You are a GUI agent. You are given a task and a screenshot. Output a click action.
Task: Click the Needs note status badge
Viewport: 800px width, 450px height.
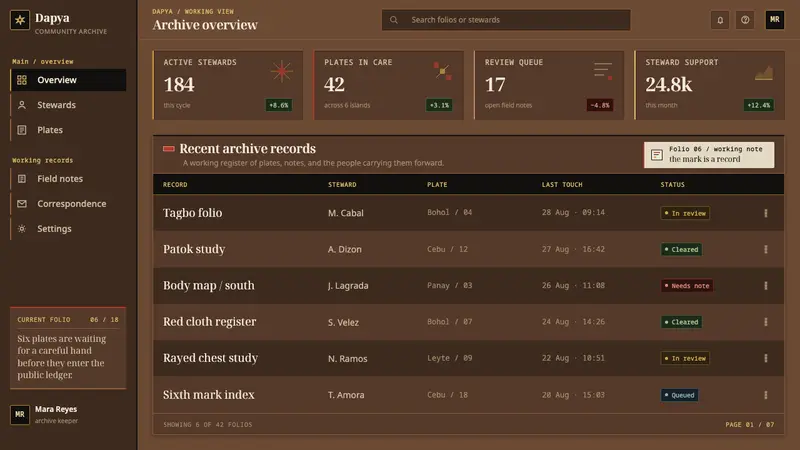pos(687,286)
